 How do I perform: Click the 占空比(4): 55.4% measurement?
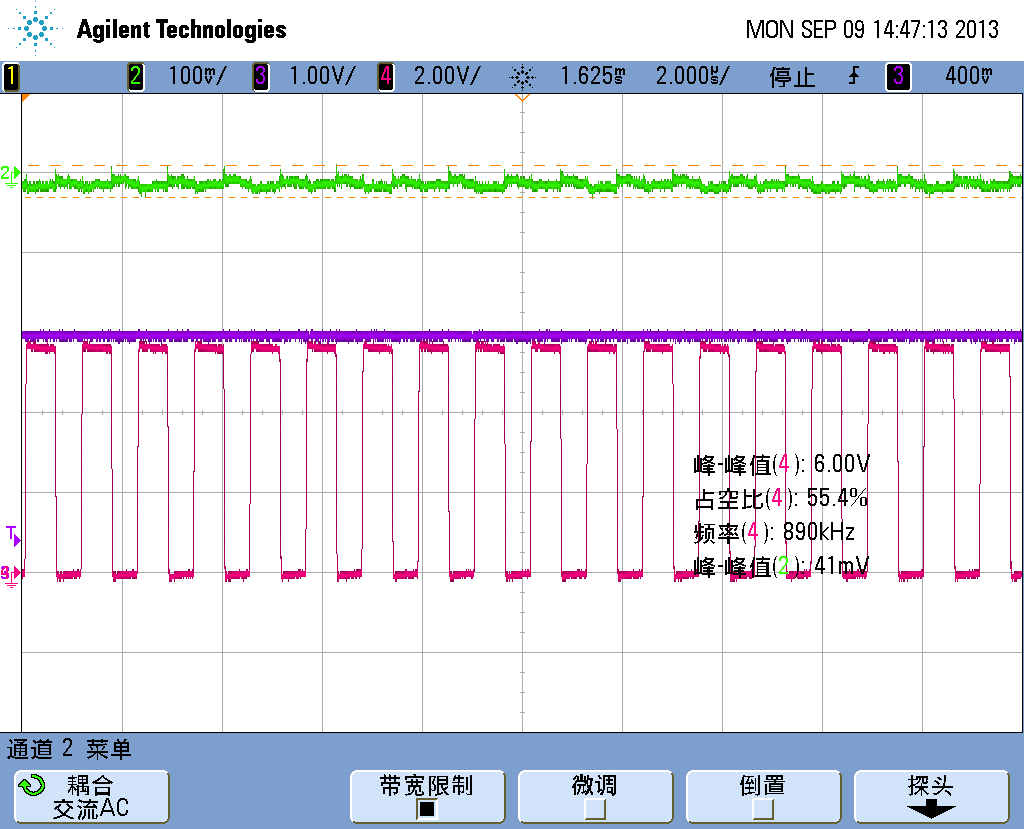coord(780,498)
